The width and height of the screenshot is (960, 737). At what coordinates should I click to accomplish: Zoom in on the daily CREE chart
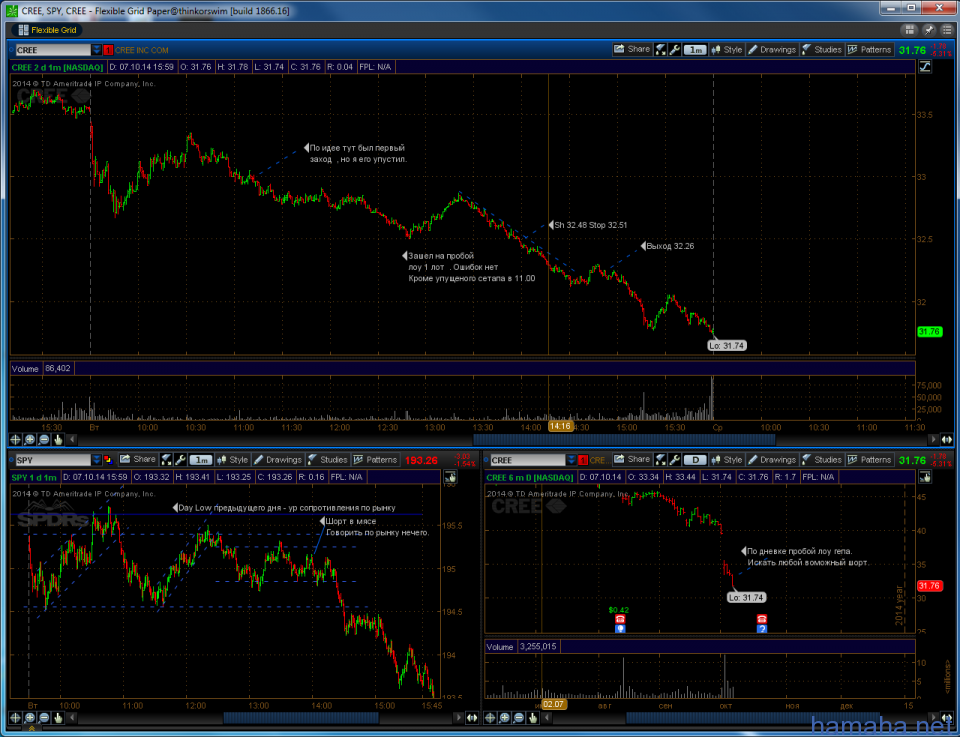coord(504,717)
